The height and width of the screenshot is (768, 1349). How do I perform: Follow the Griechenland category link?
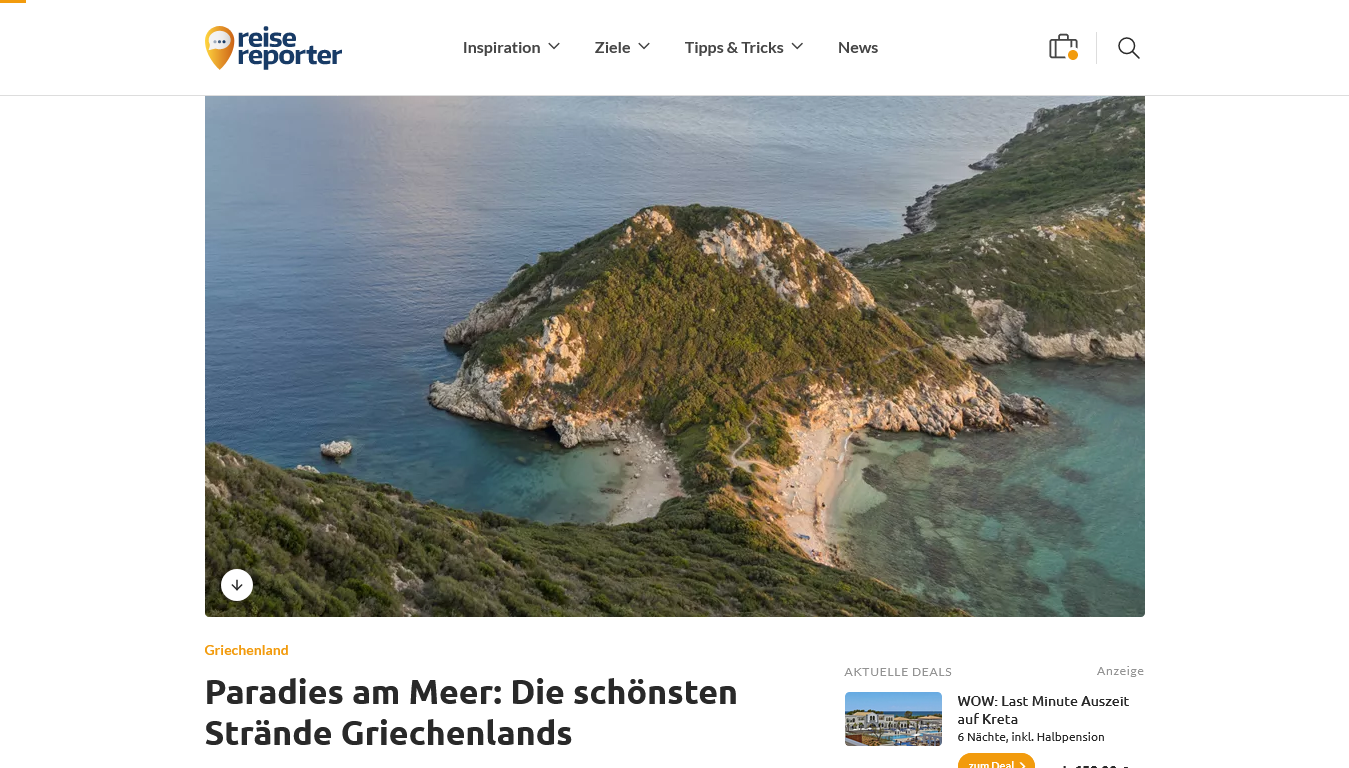pyautogui.click(x=246, y=650)
